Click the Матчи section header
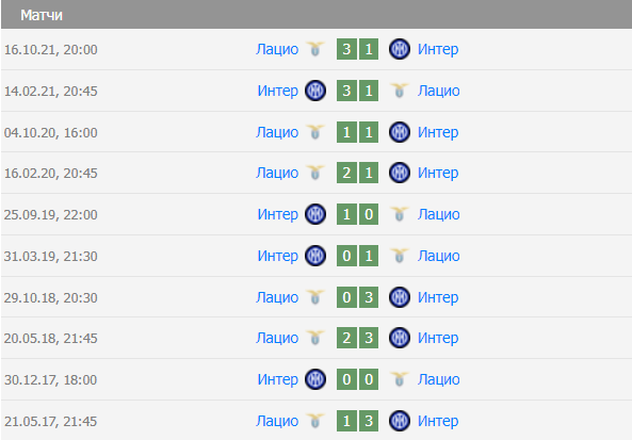The height and width of the screenshot is (440, 632). (x=43, y=16)
